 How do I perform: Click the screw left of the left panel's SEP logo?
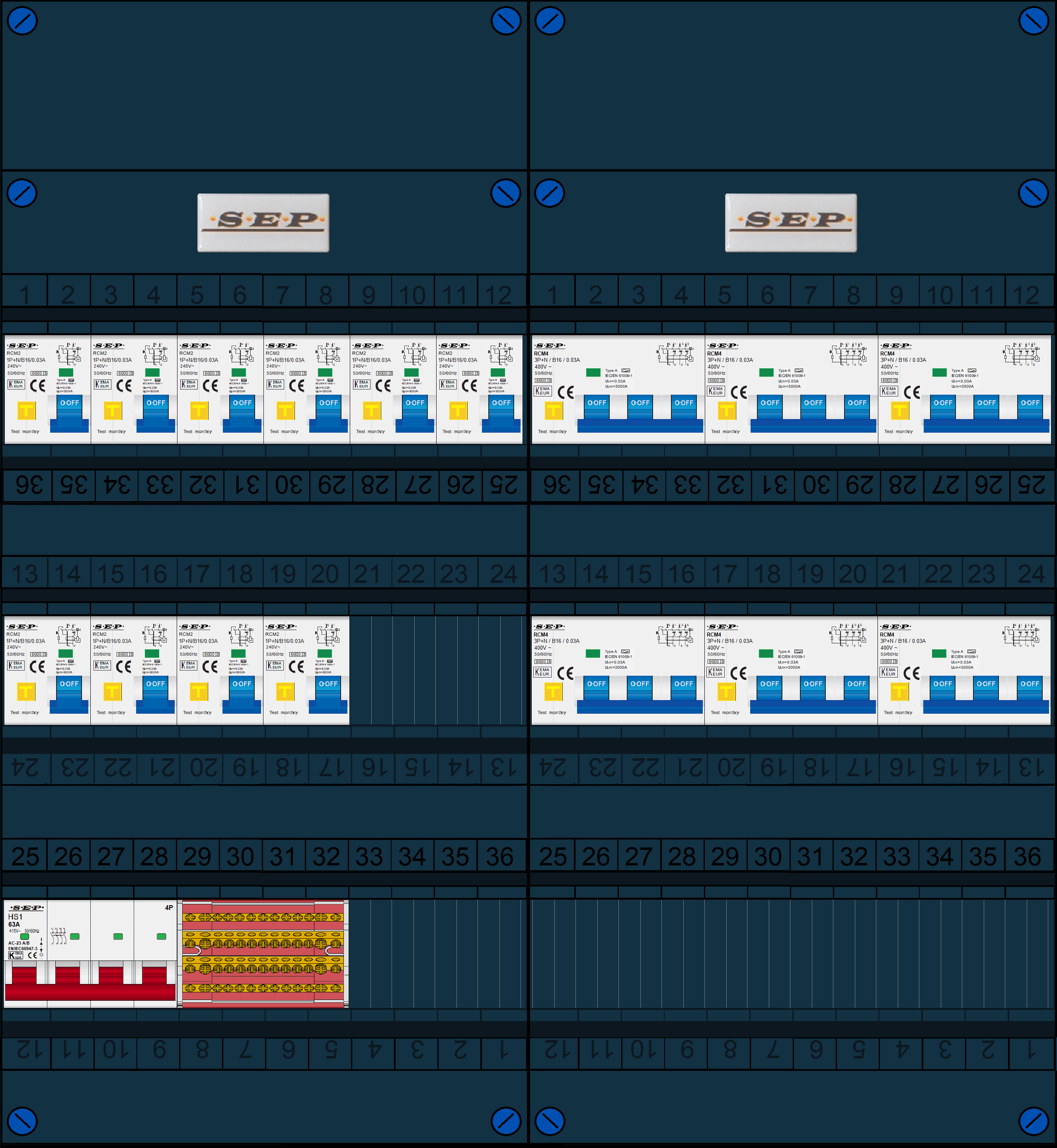pos(22,193)
